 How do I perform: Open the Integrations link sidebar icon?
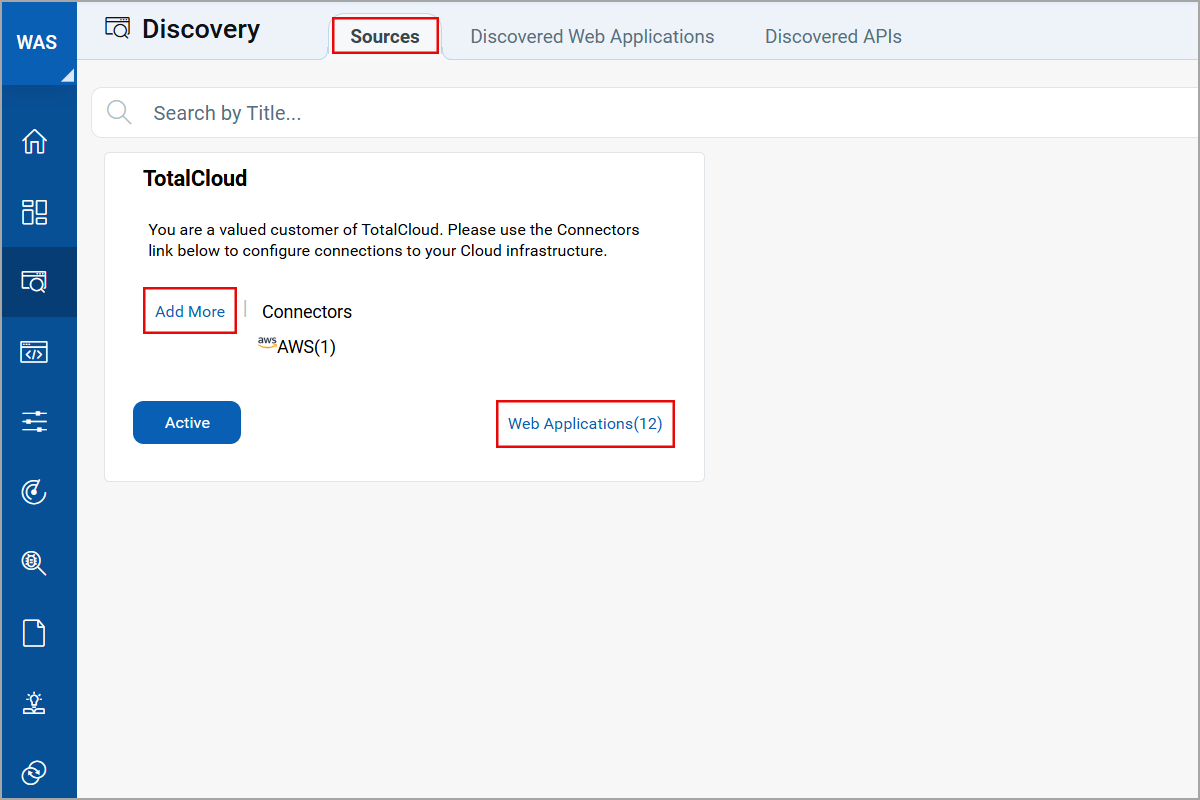[35, 773]
